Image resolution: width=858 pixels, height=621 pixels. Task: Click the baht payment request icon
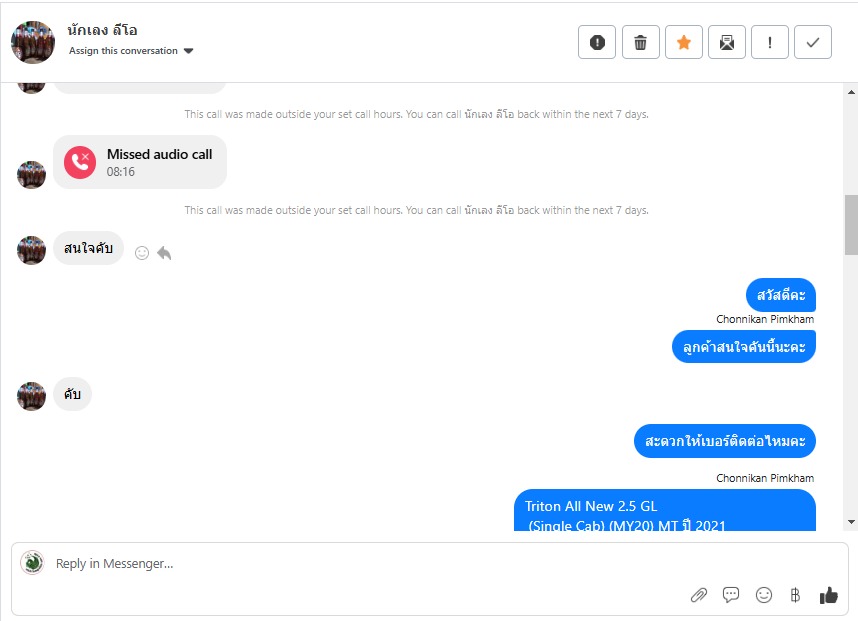795,595
